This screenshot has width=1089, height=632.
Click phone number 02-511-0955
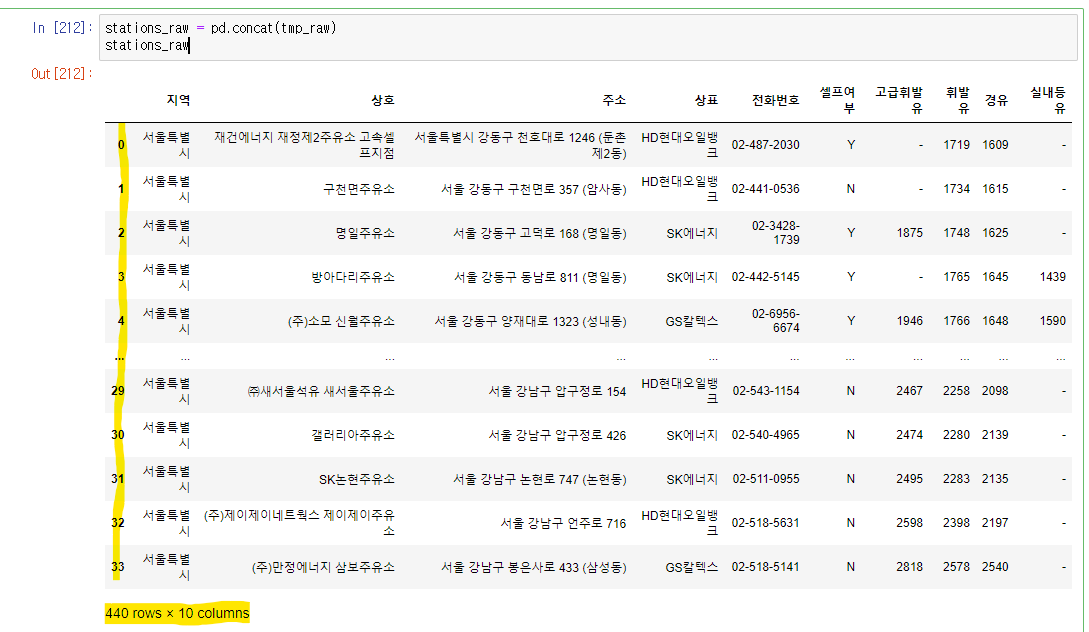coord(766,479)
